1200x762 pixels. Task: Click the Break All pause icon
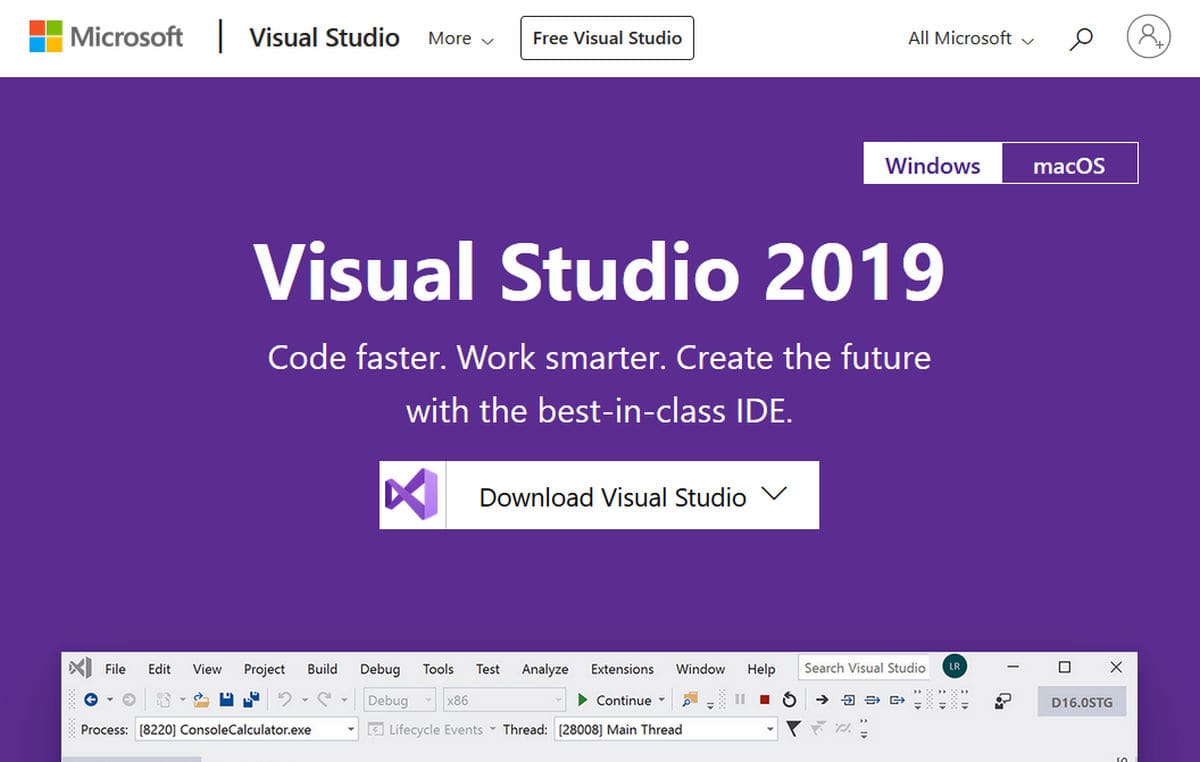[x=740, y=700]
